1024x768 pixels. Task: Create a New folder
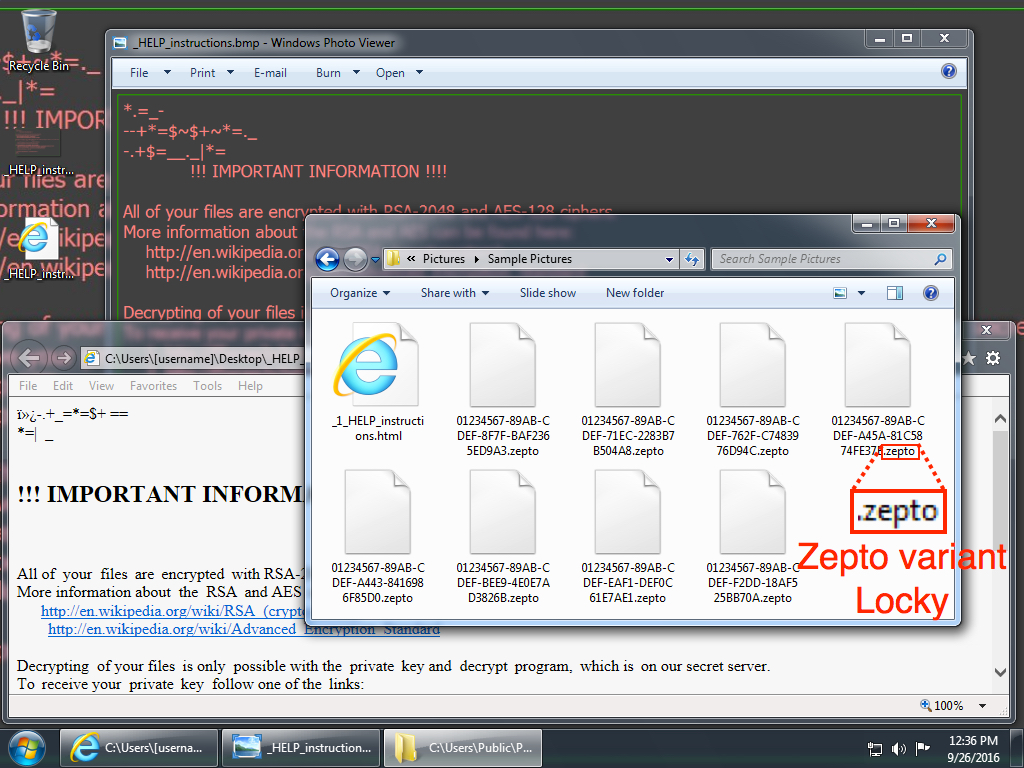click(x=635, y=293)
